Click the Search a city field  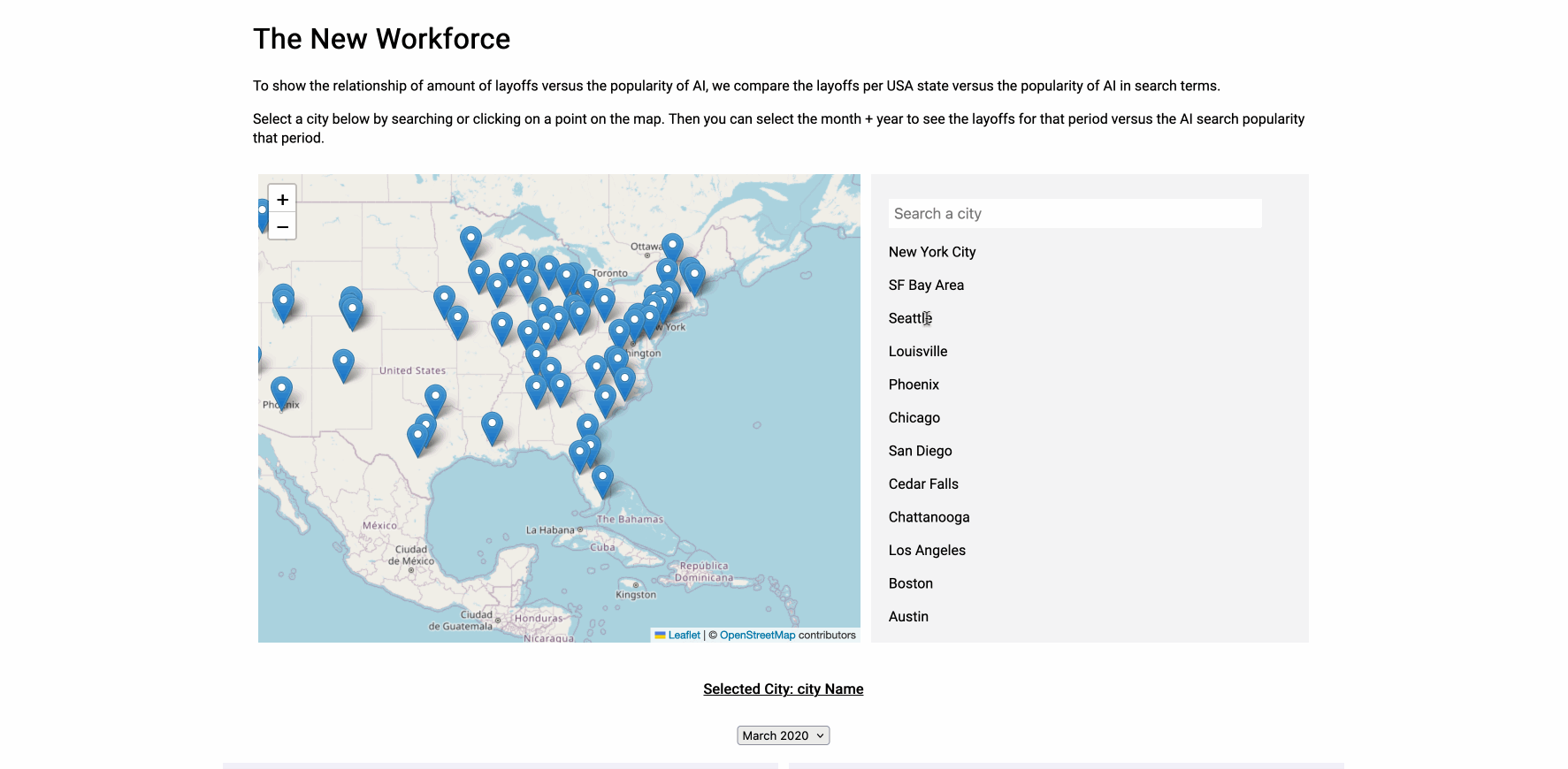pyautogui.click(x=1075, y=214)
